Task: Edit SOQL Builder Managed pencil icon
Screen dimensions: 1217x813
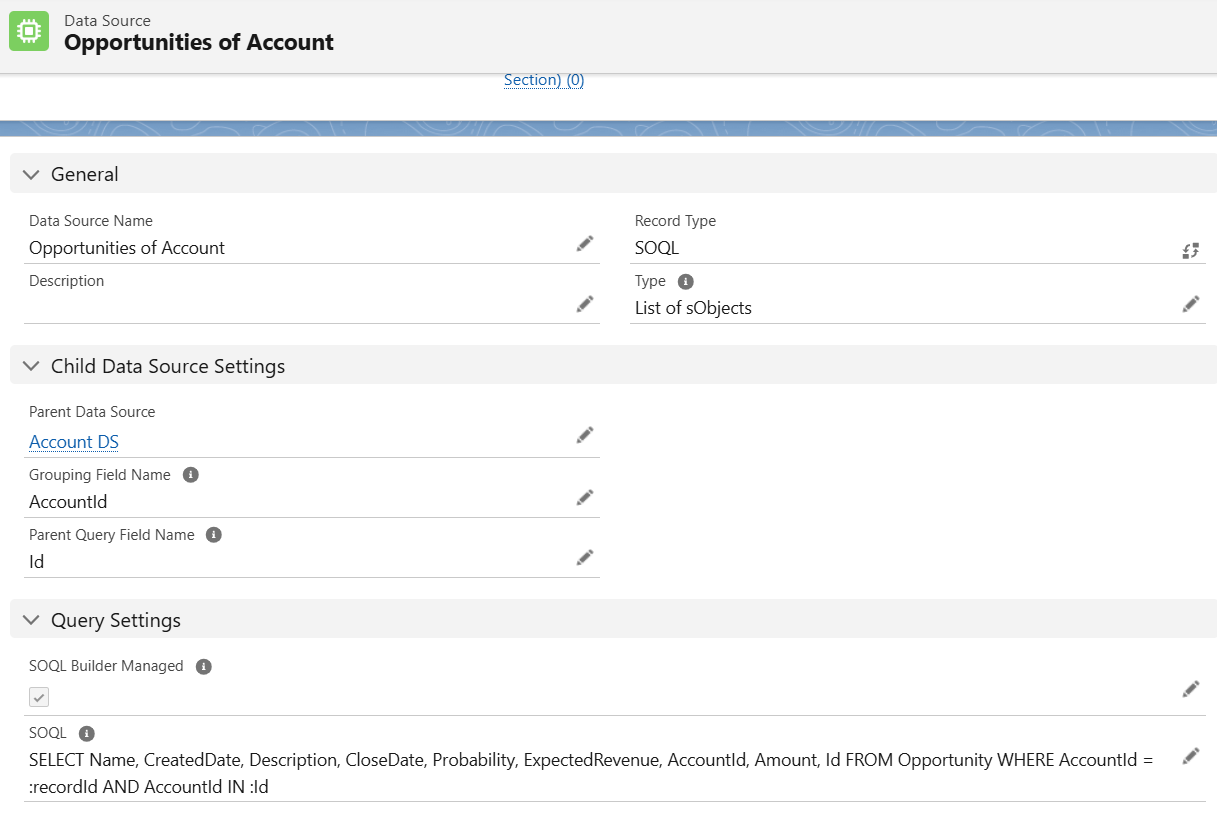Action: click(x=1190, y=689)
